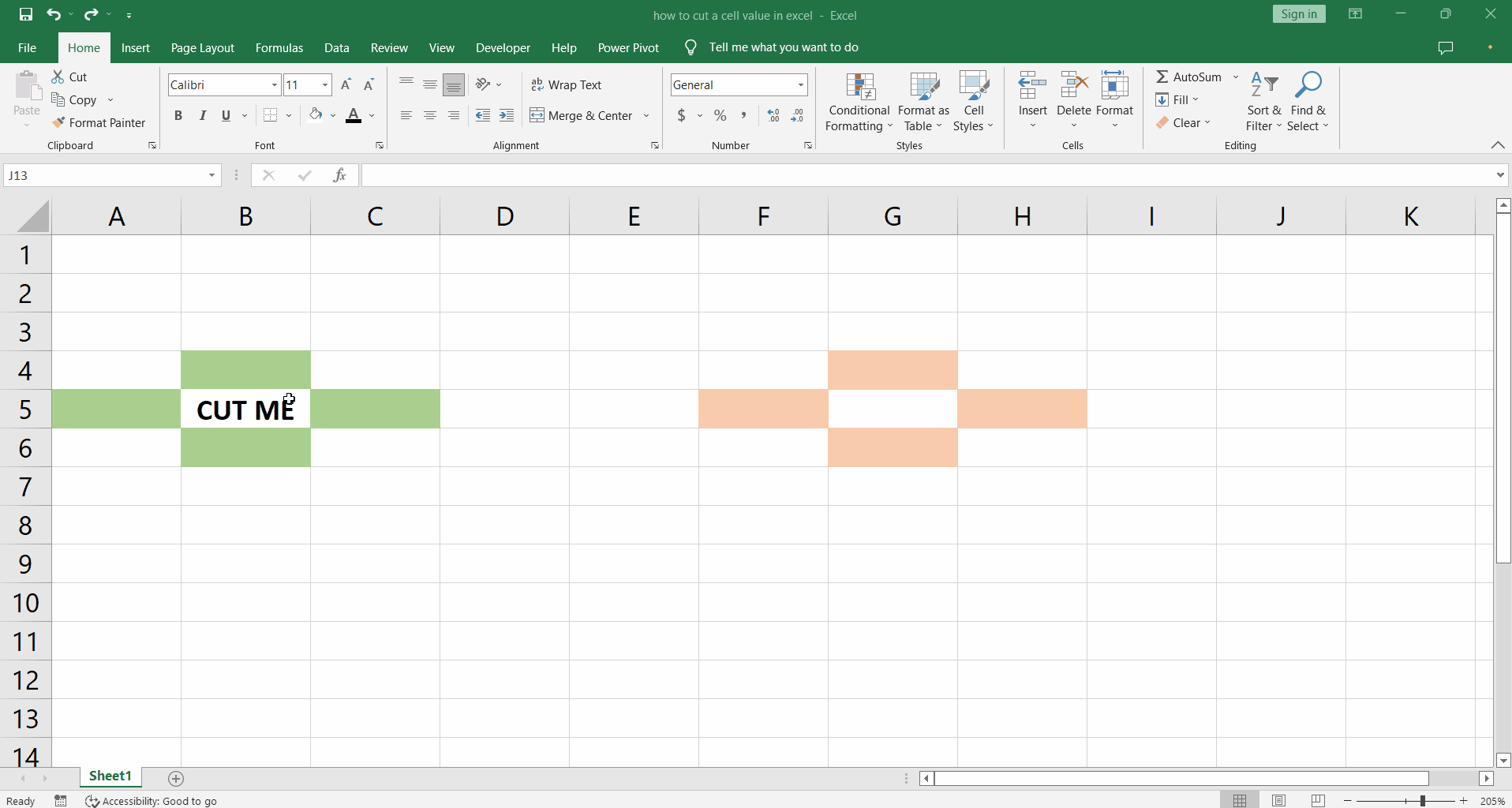Screen dimensions: 1512x808
Task: Click the zoom slider handle
Action: pos(1422,800)
